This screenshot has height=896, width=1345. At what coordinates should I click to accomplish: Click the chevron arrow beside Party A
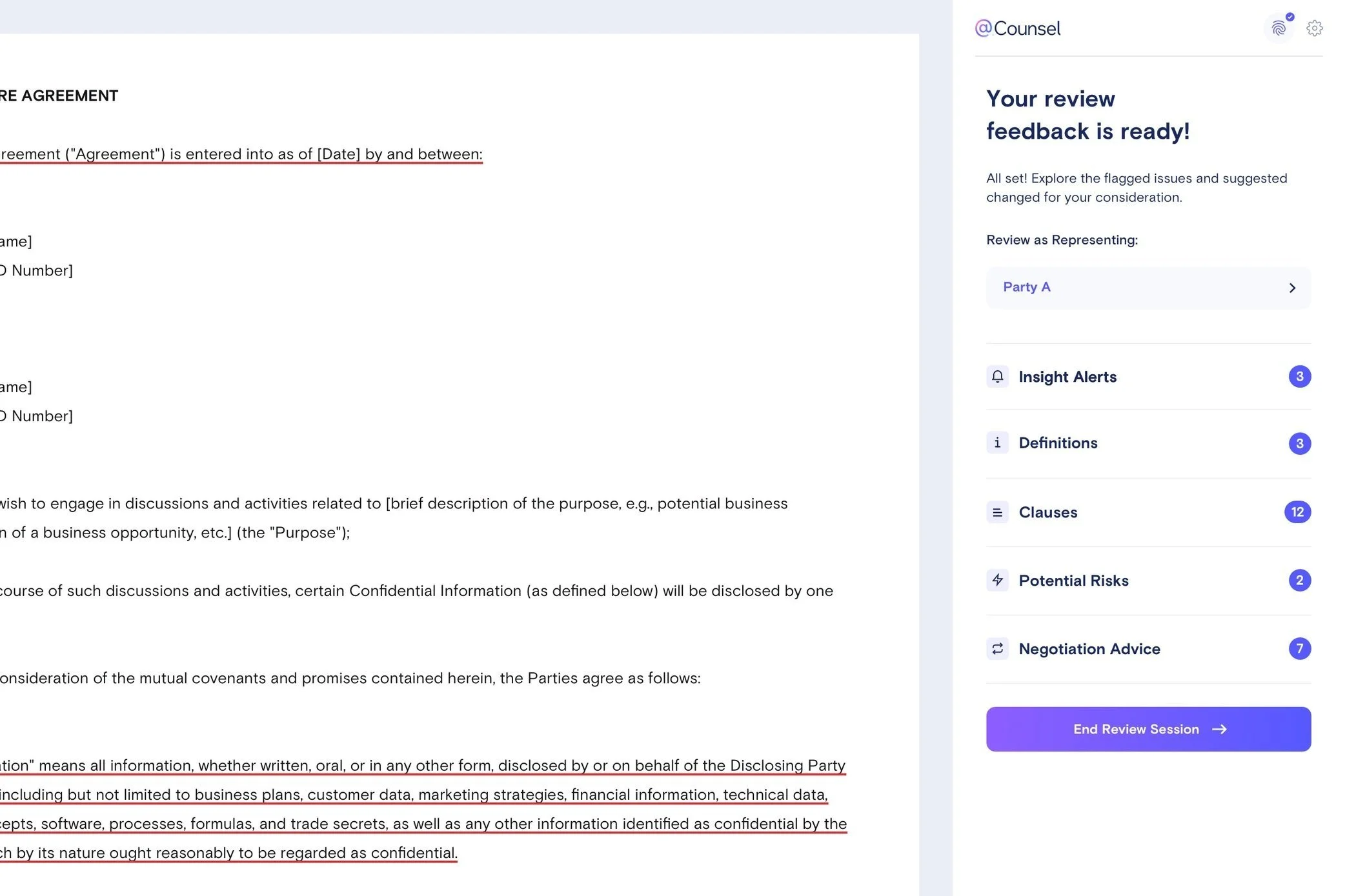point(1292,288)
